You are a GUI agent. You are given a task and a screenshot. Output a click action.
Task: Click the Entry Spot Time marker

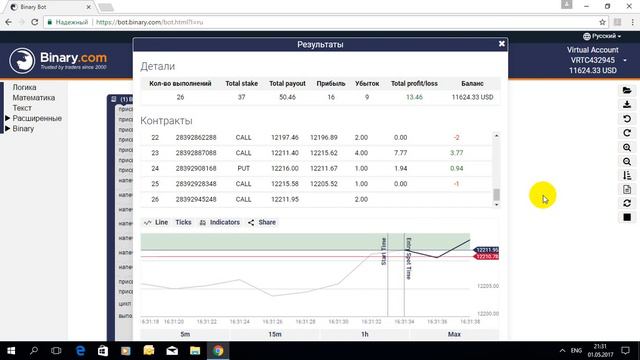coord(408,258)
